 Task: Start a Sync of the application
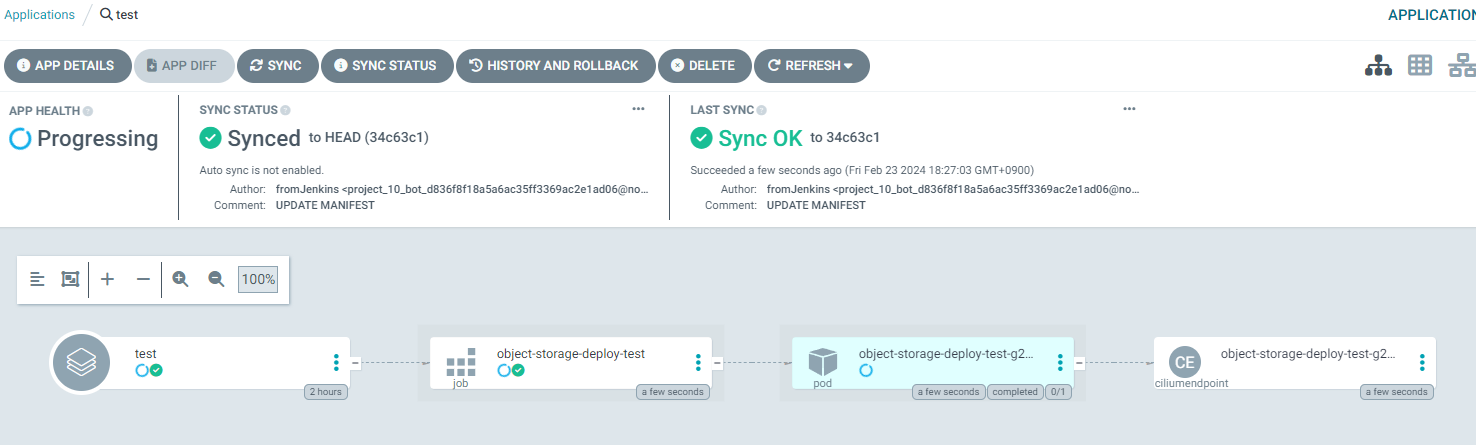click(x=277, y=66)
